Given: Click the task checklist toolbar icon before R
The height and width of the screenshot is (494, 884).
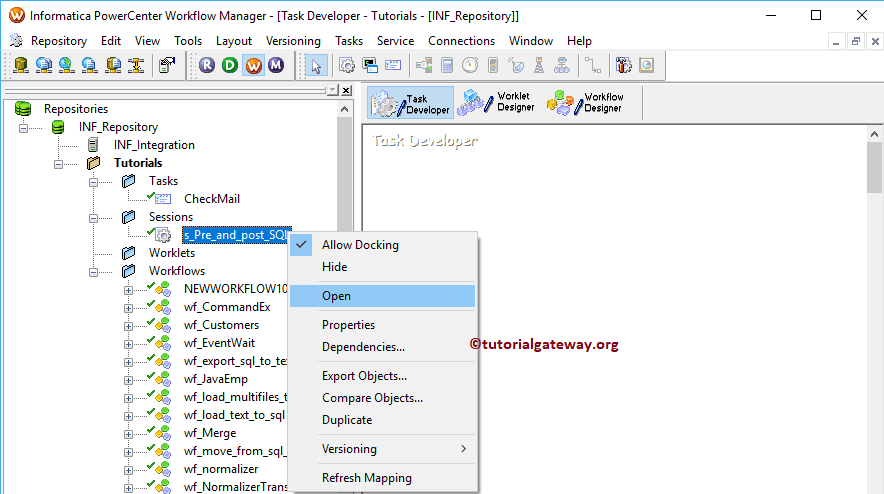Looking at the screenshot, I should [x=167, y=65].
